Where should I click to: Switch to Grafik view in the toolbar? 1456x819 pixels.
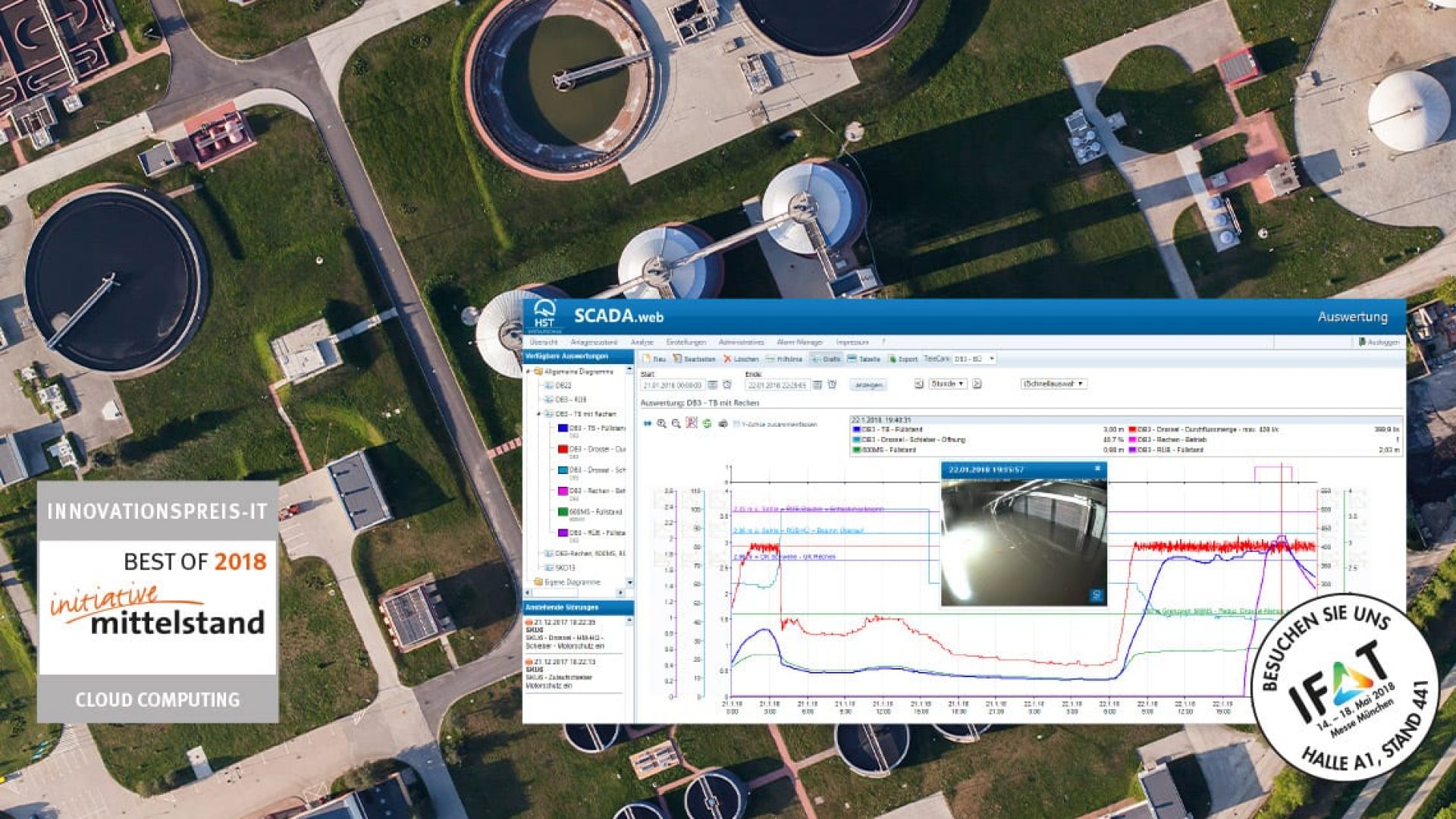pos(826,359)
